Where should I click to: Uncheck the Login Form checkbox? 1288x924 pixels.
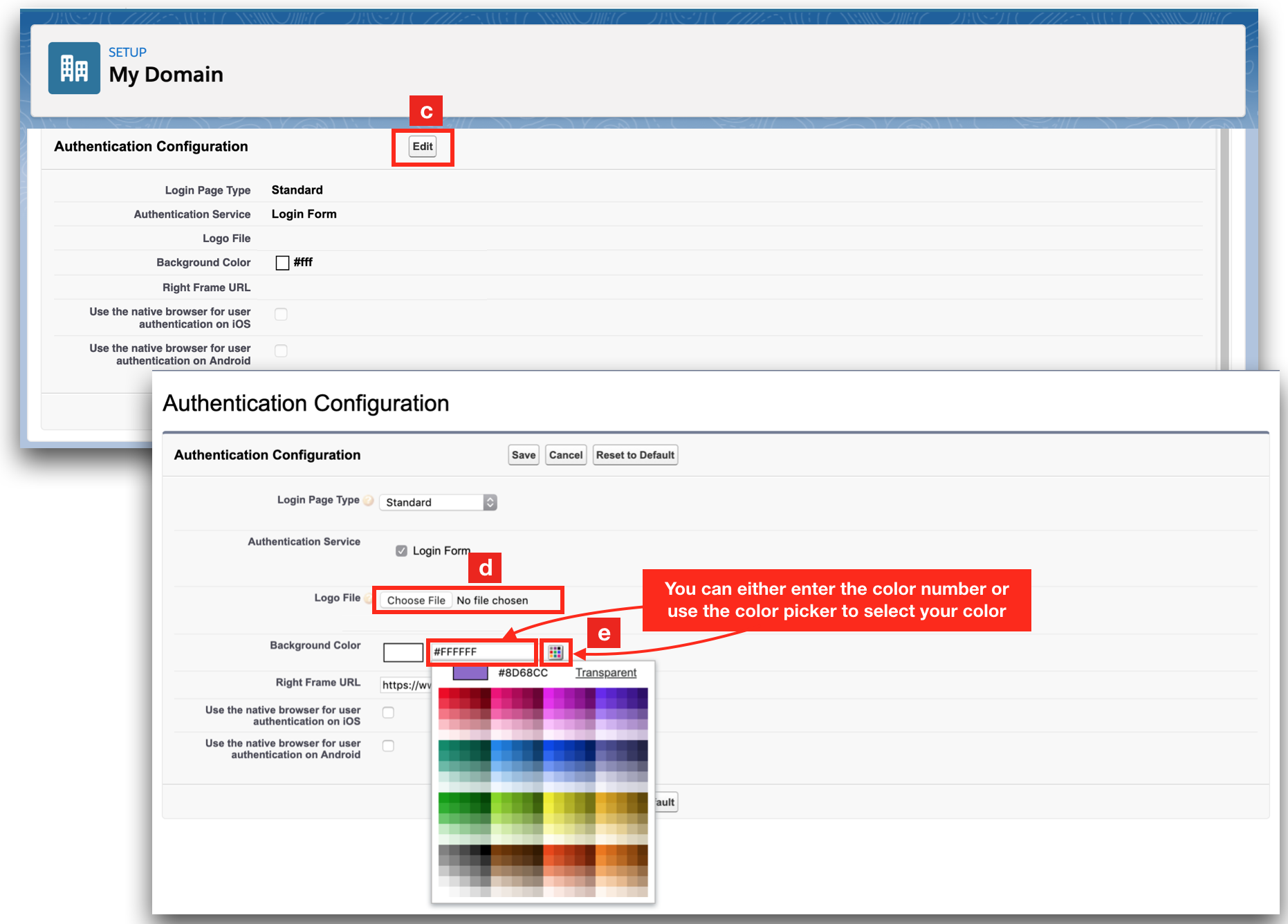pyautogui.click(x=402, y=551)
